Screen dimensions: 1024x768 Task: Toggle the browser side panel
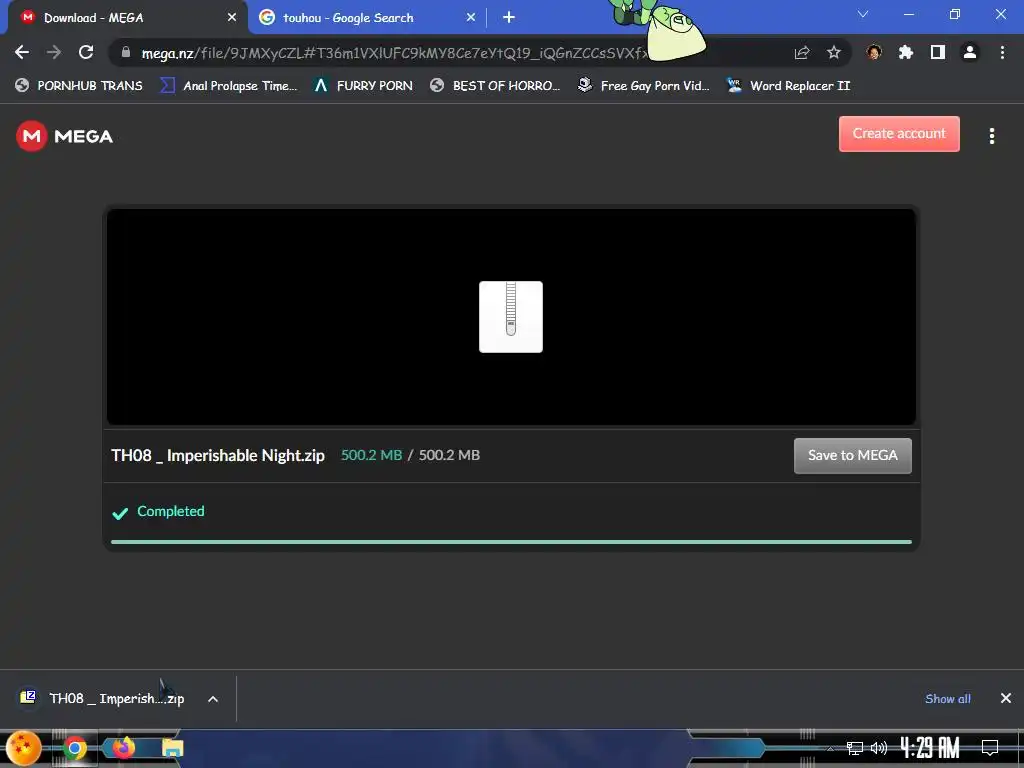pos(938,52)
